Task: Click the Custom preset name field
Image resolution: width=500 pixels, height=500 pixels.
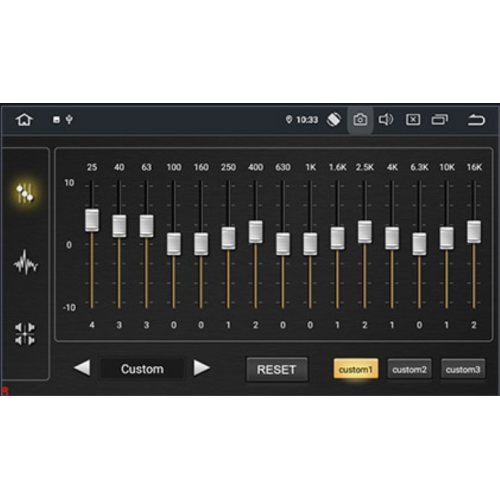Action: click(142, 369)
